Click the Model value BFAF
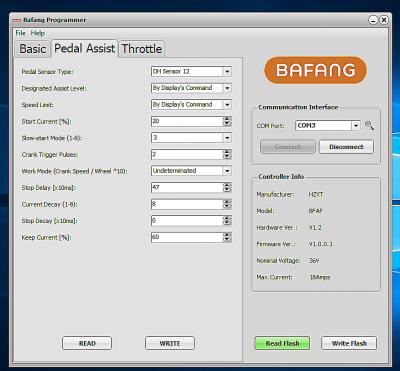Image resolution: width=400 pixels, height=371 pixels. click(x=315, y=211)
